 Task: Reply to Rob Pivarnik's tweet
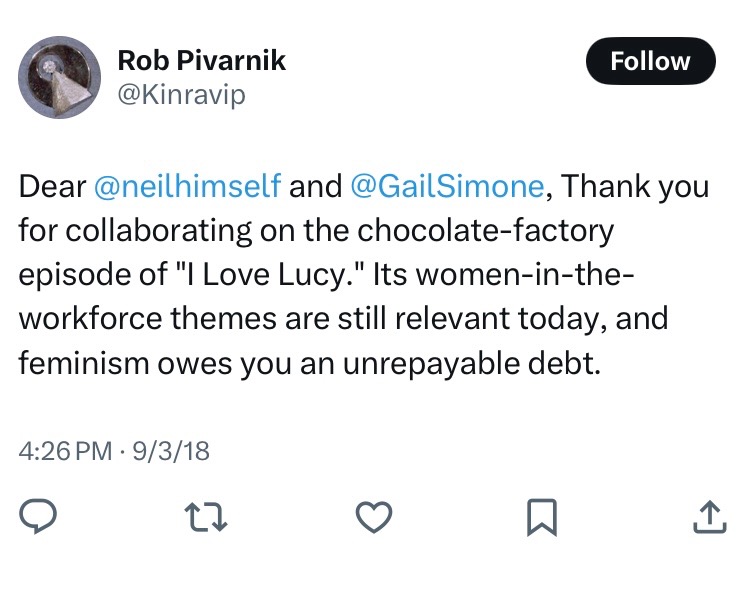[39, 515]
